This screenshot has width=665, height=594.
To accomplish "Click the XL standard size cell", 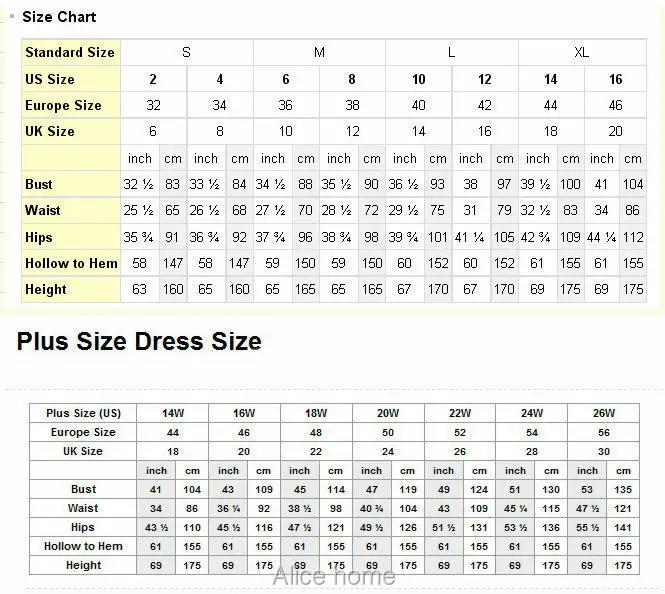I will click(582, 52).
